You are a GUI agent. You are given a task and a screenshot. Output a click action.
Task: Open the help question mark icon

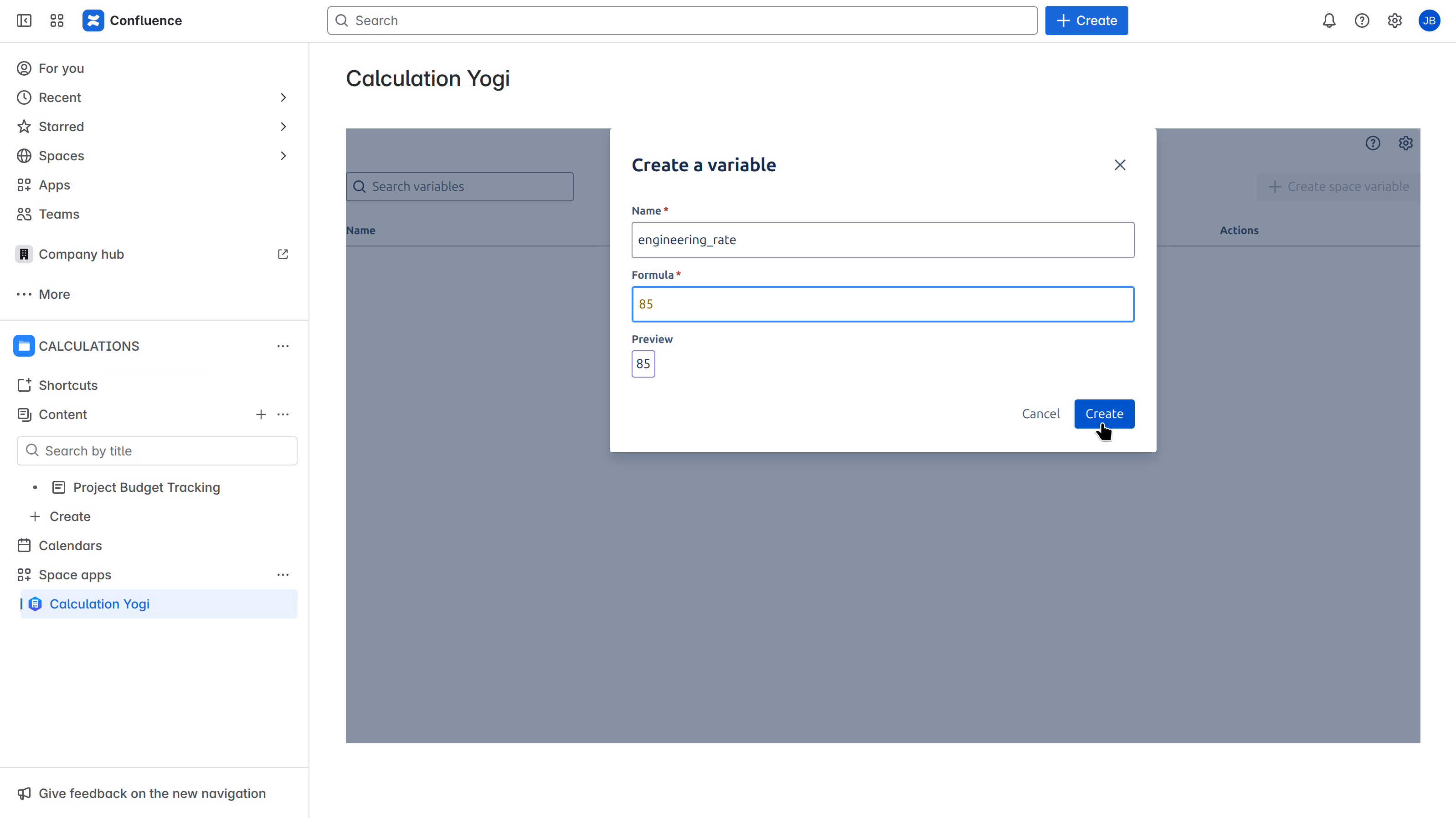tap(1362, 20)
